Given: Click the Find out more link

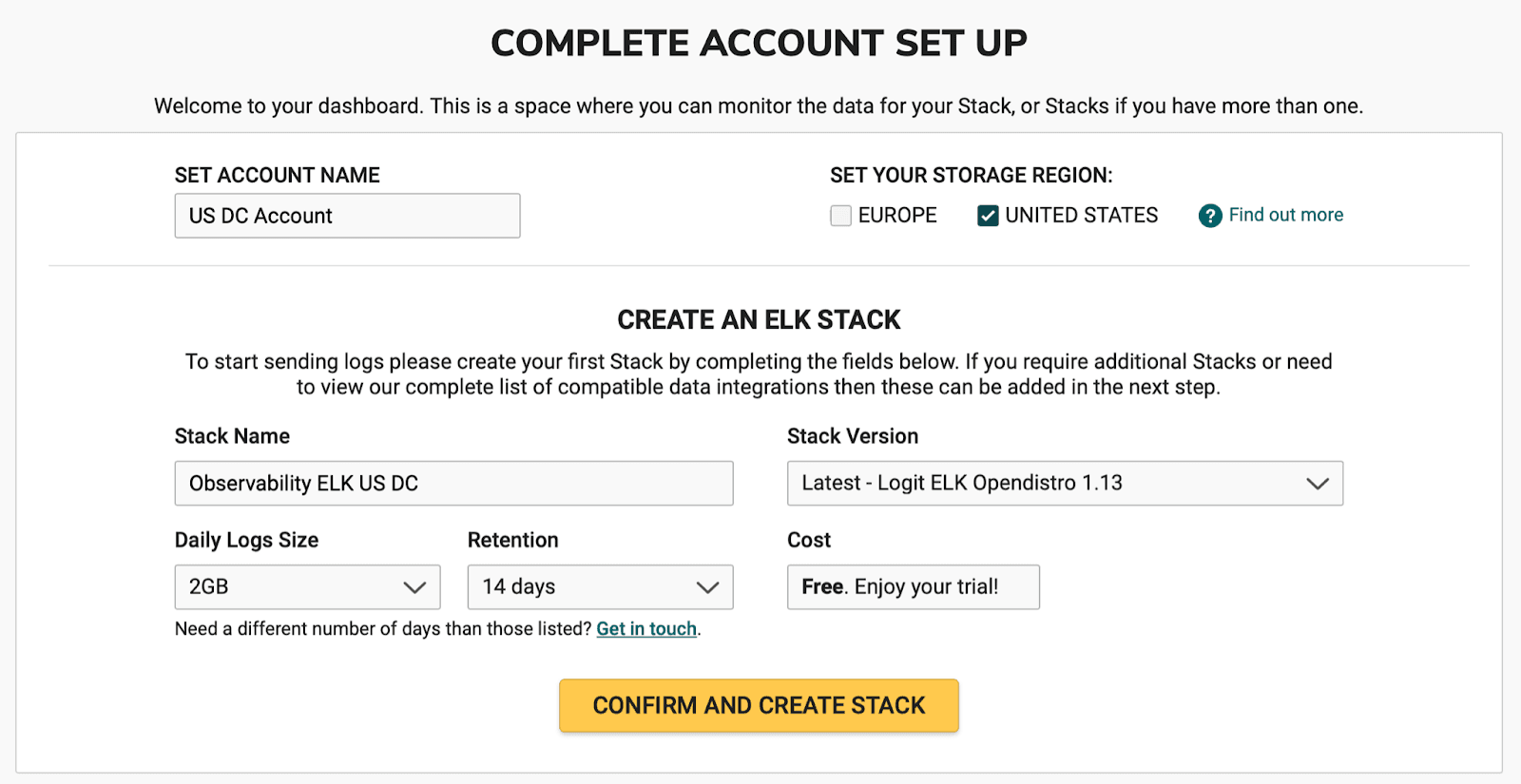Looking at the screenshot, I should click(x=1285, y=215).
